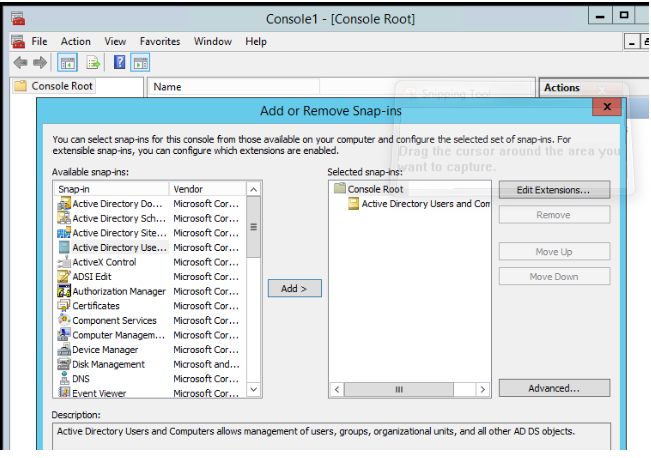Toggle Show/Hide Action Pane toolbar icon
The image size is (651, 458).
[140, 63]
